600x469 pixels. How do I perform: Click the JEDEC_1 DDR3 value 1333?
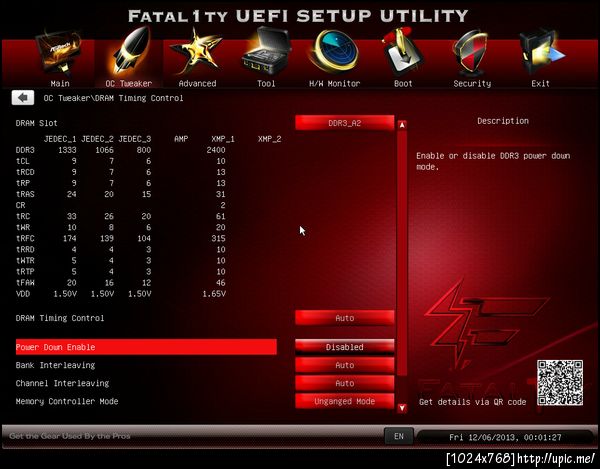coord(67,150)
